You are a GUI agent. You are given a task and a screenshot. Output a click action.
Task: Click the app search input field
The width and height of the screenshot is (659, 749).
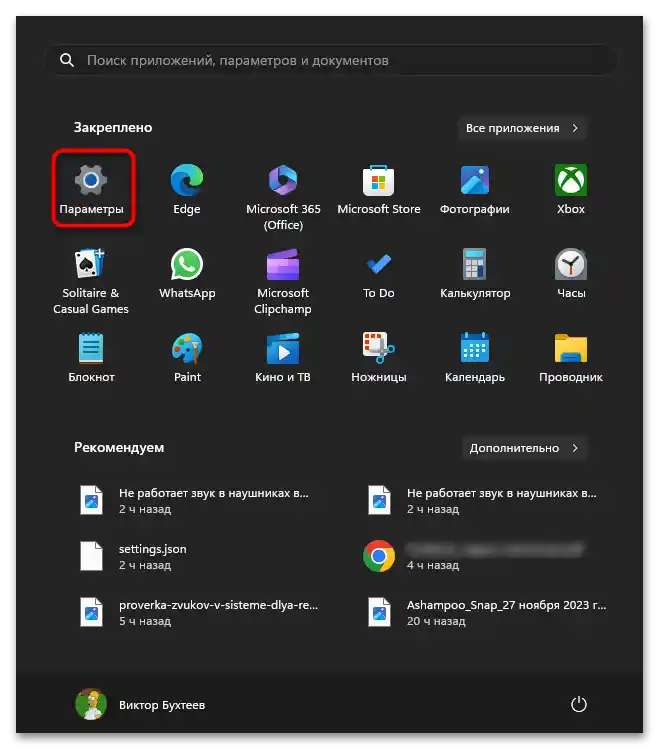point(333,60)
